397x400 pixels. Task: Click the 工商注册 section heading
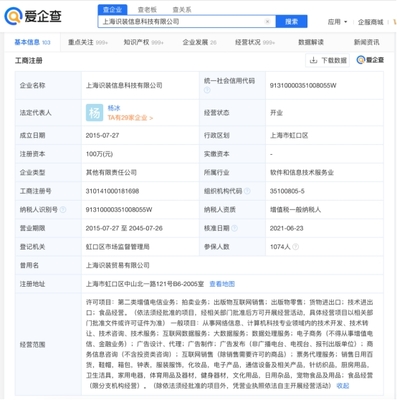click(x=29, y=60)
